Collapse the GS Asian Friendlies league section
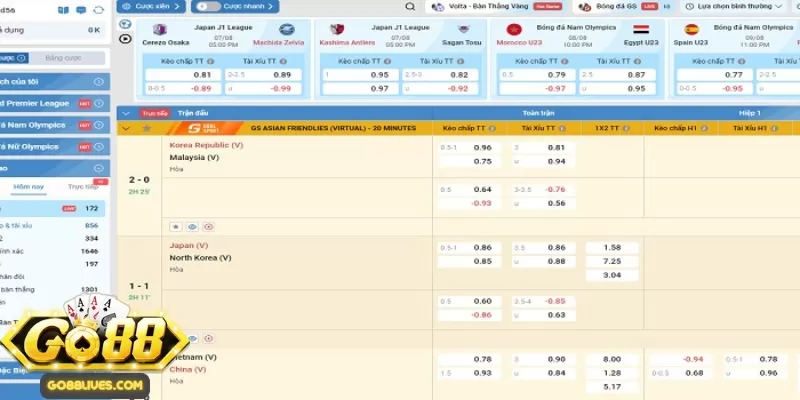The height and width of the screenshot is (400, 800). point(126,128)
